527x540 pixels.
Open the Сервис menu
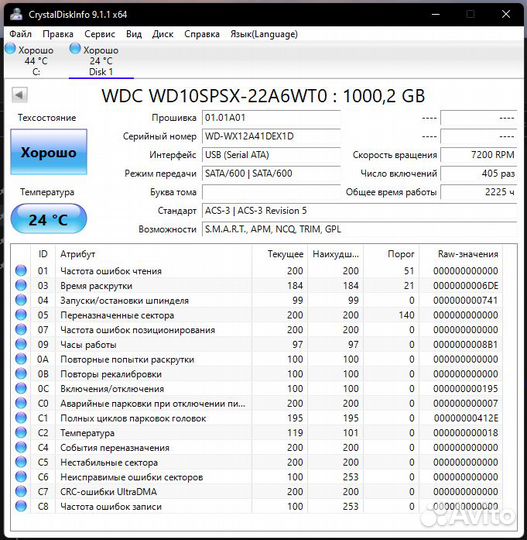[x=100, y=34]
